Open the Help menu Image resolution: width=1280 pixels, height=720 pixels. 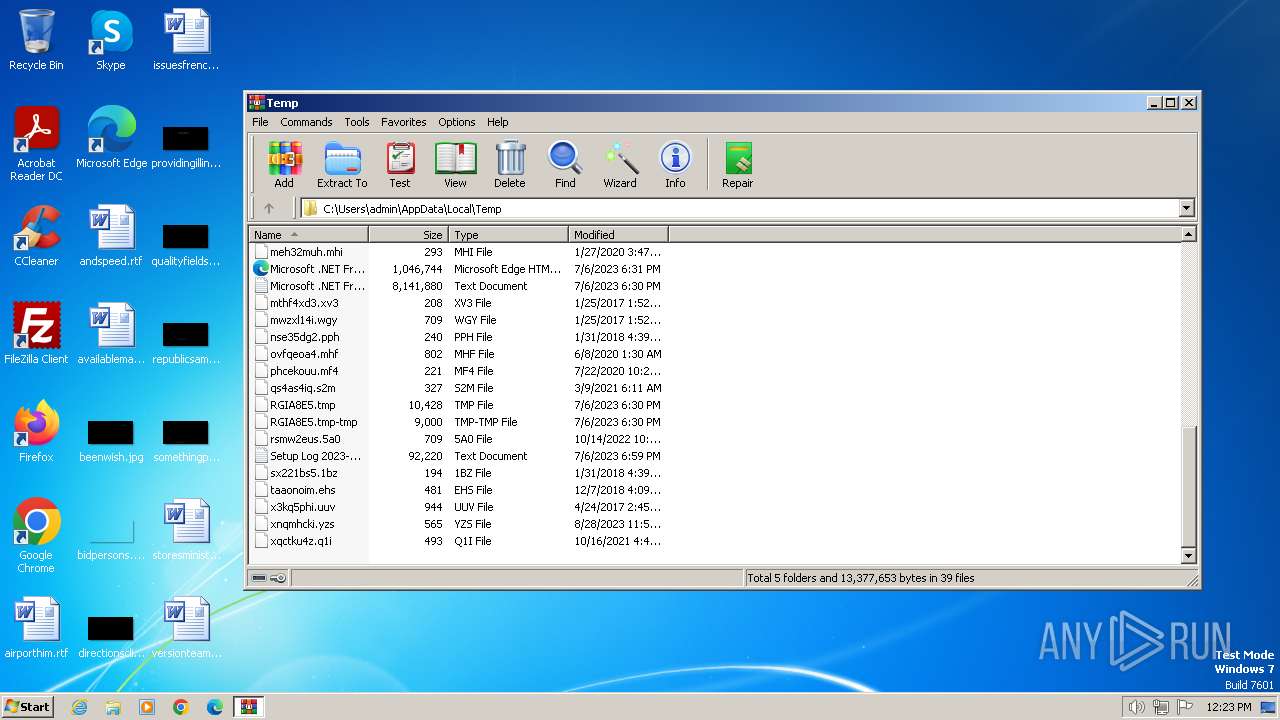(x=497, y=122)
